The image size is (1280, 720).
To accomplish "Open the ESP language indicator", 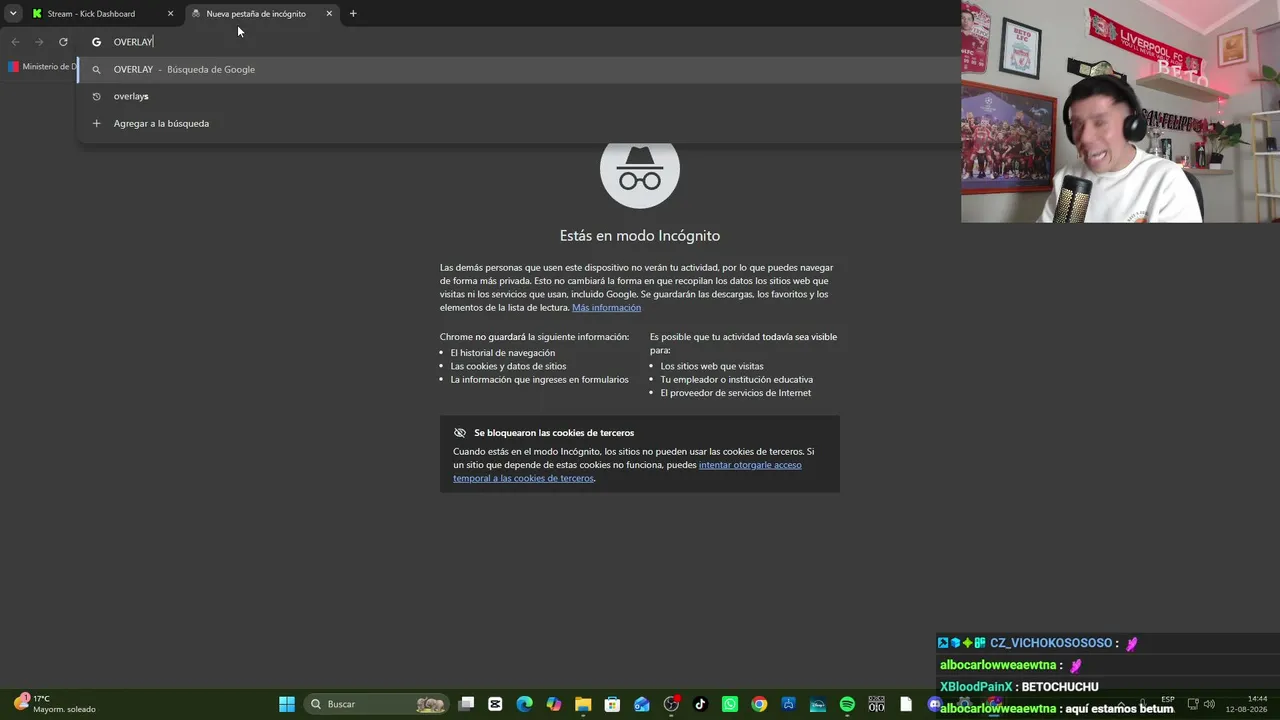I will point(1168,700).
